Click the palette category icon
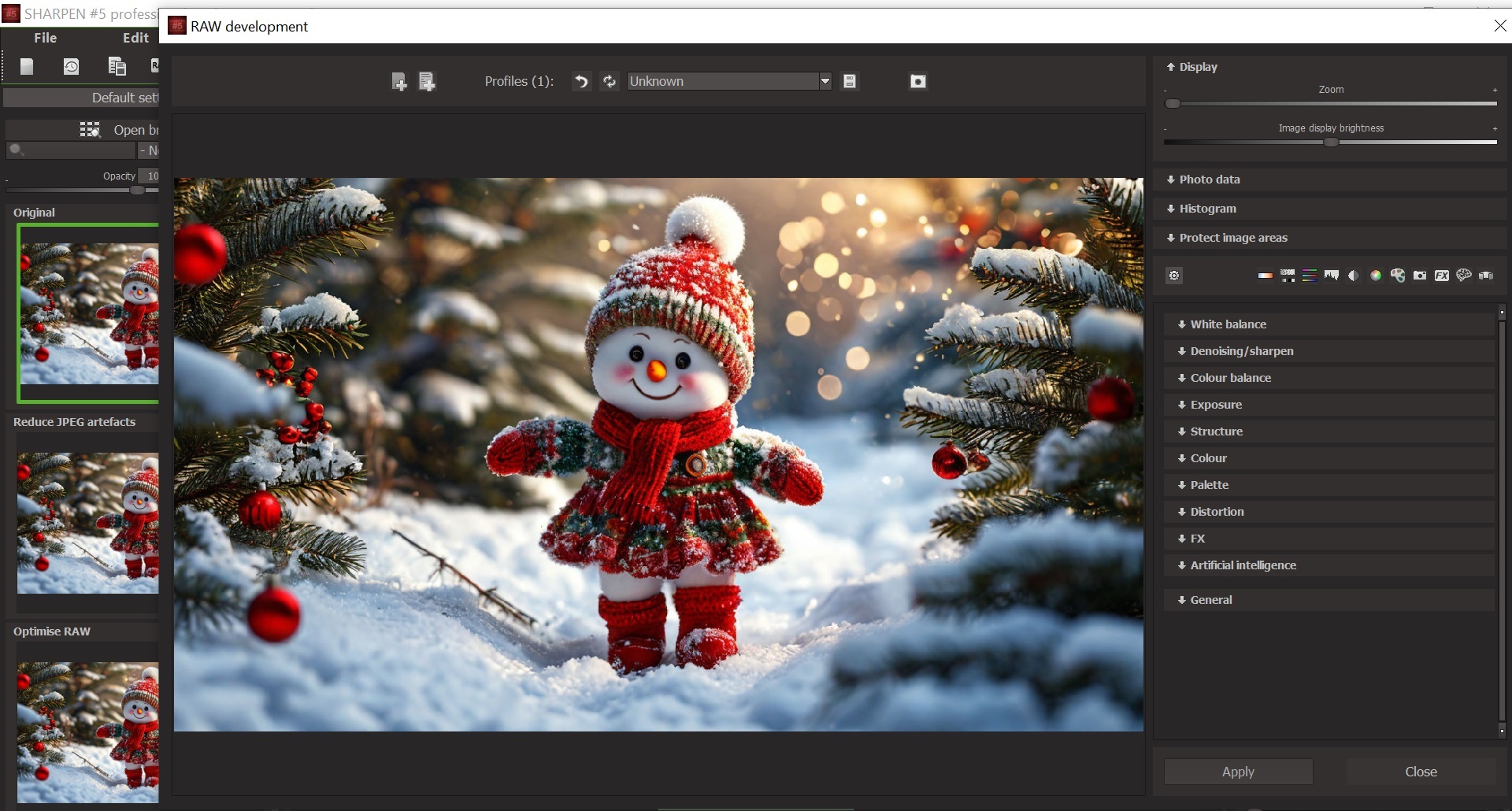Screen dimensions: 1512x811 tap(1398, 276)
